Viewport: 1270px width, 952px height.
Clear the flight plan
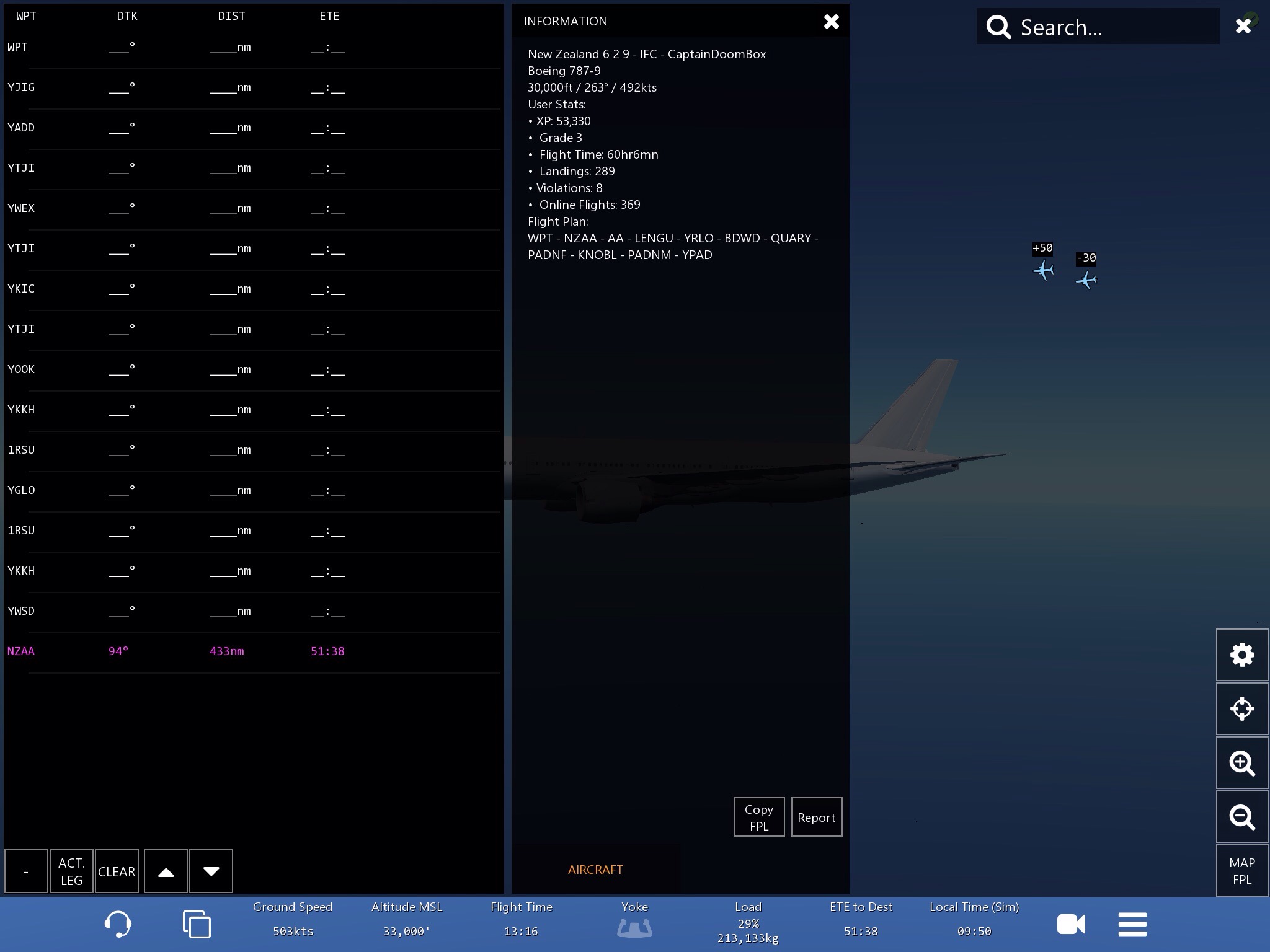click(x=117, y=871)
